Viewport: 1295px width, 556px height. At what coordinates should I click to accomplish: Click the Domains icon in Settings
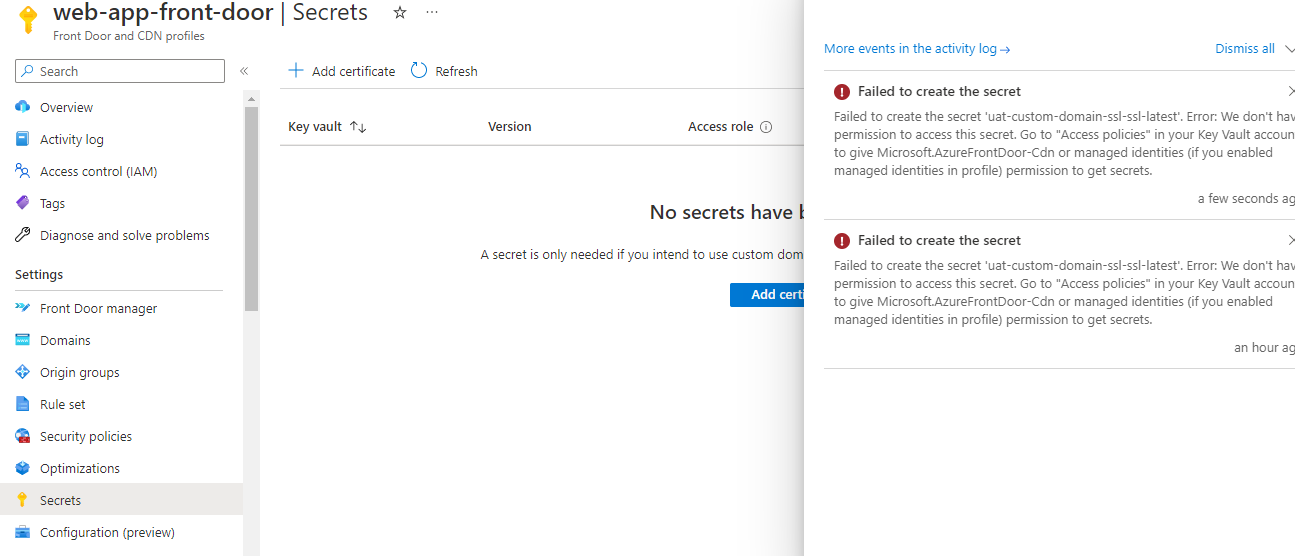pyautogui.click(x=23, y=340)
